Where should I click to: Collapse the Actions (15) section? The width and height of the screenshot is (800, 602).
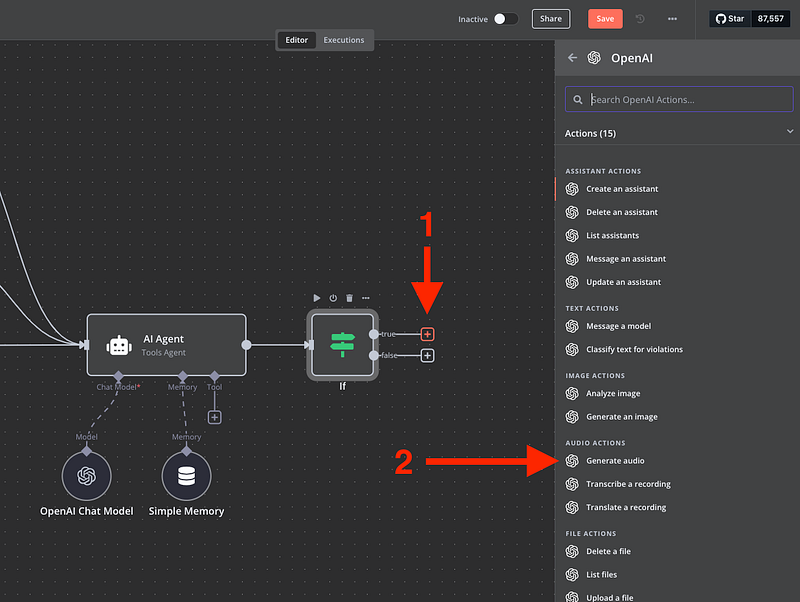(x=790, y=132)
